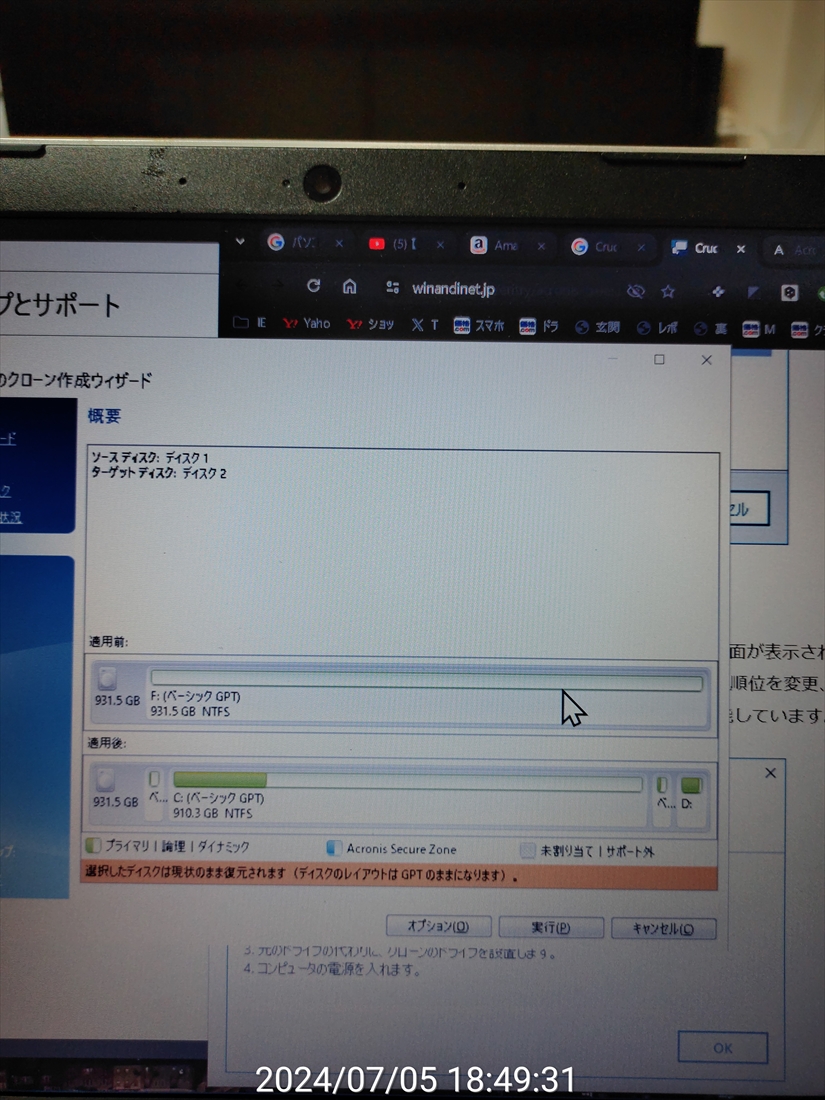Go to the browser home page icon
The height and width of the screenshot is (1100, 825).
[x=349, y=287]
